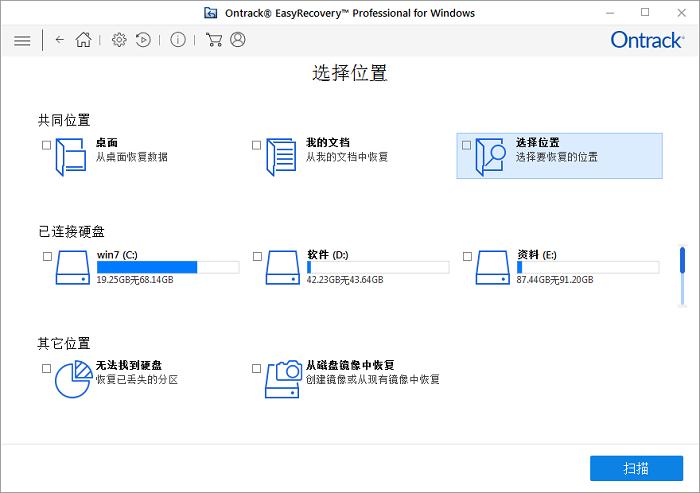Click the 桌面 desktop folder icon
This screenshot has height=493, width=700.
pos(71,157)
